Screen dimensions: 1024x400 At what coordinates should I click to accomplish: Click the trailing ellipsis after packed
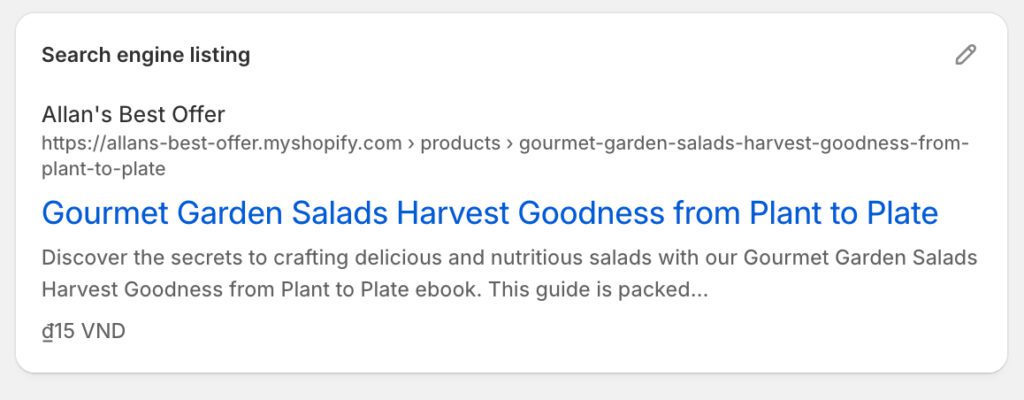click(x=700, y=292)
